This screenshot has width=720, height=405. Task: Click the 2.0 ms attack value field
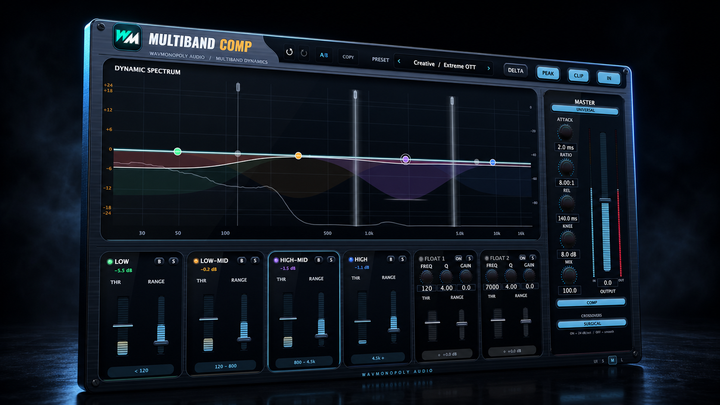[566, 147]
